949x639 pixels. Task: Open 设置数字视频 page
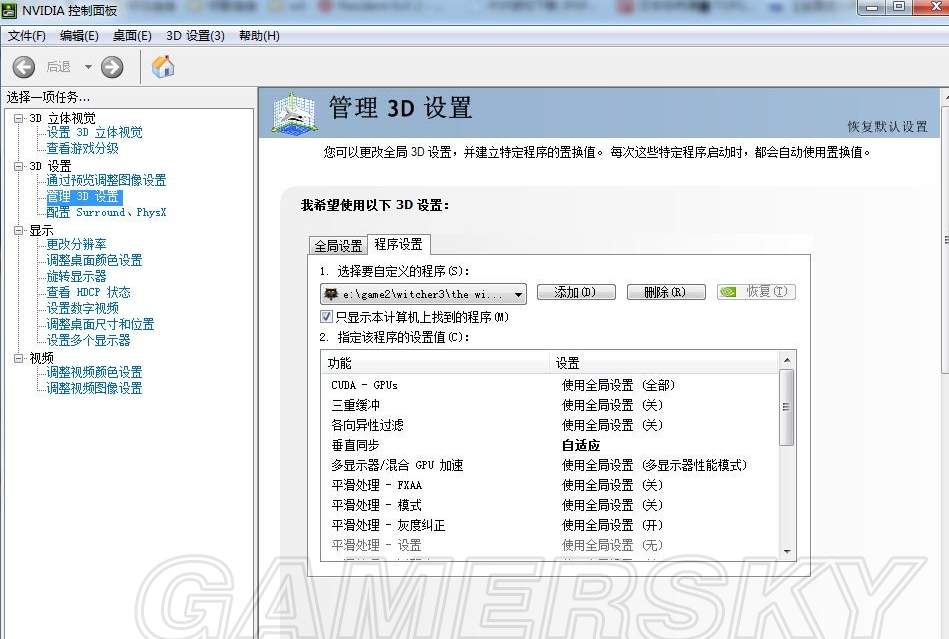[x=82, y=309]
